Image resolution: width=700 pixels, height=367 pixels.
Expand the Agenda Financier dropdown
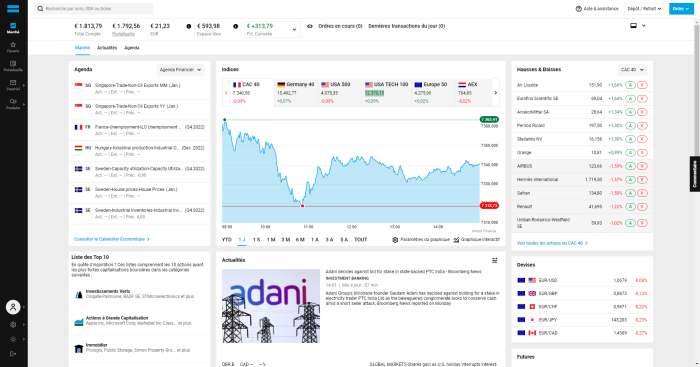(180, 70)
